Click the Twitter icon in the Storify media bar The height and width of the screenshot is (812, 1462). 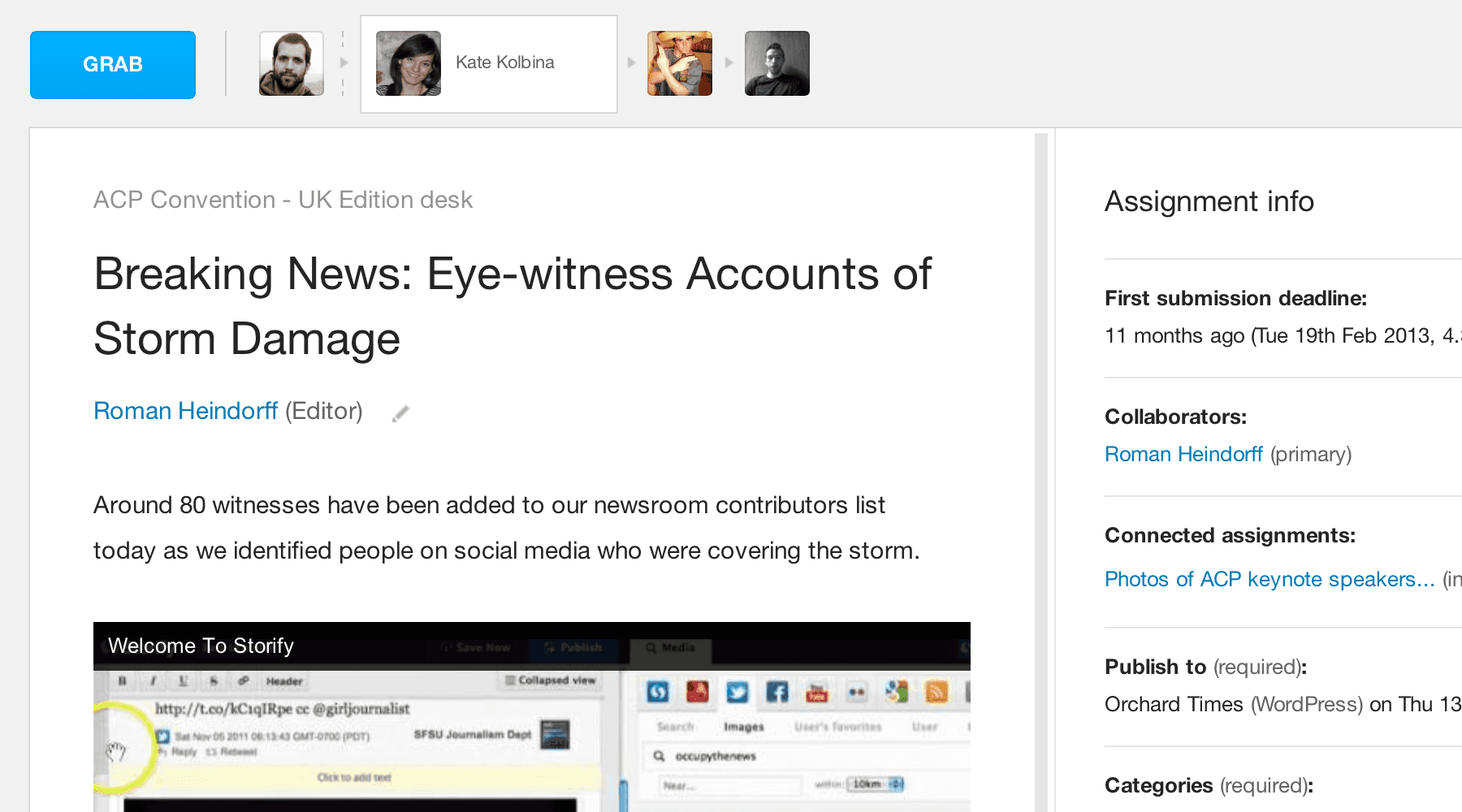(737, 692)
